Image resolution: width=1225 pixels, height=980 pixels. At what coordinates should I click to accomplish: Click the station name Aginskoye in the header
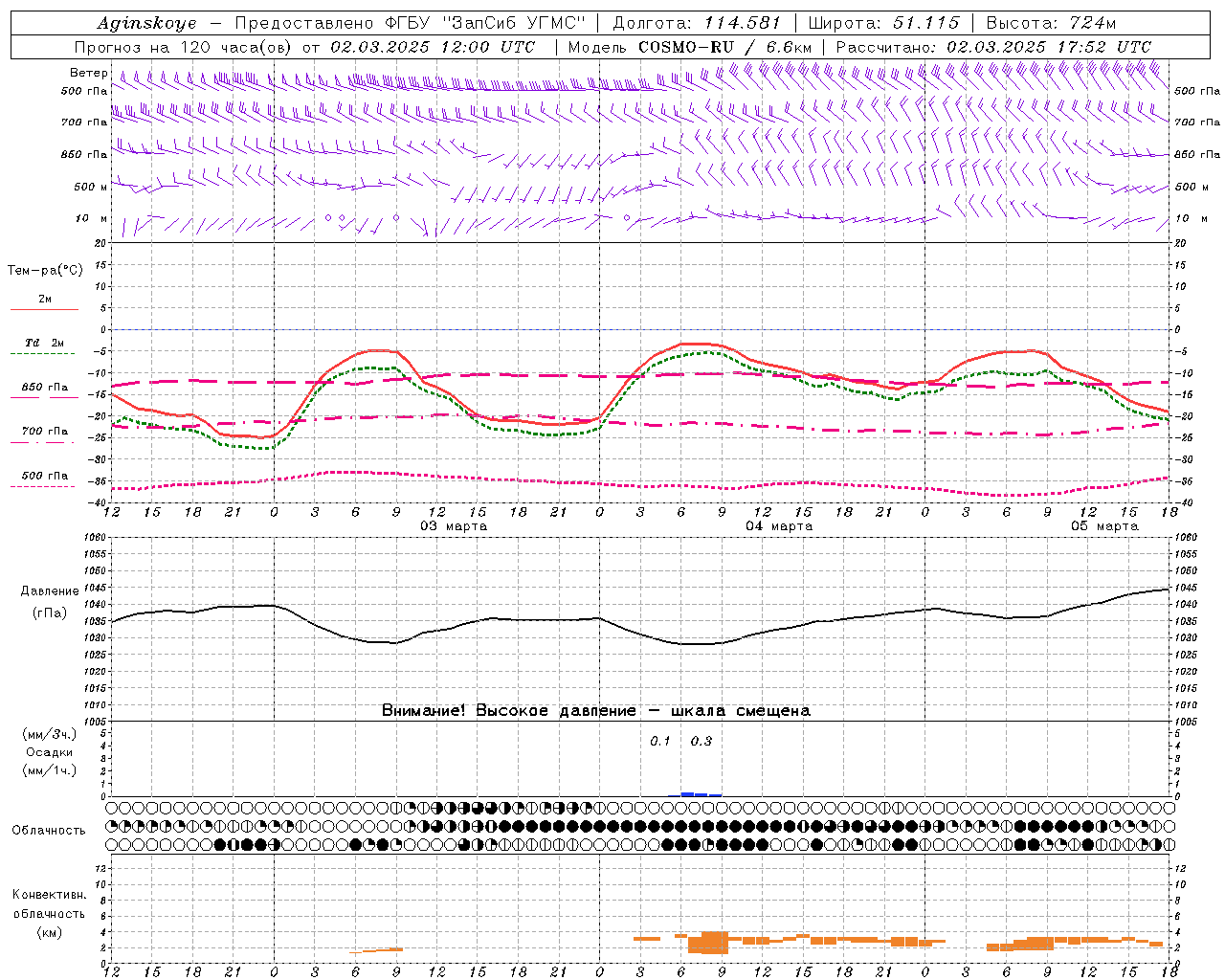pos(146,23)
